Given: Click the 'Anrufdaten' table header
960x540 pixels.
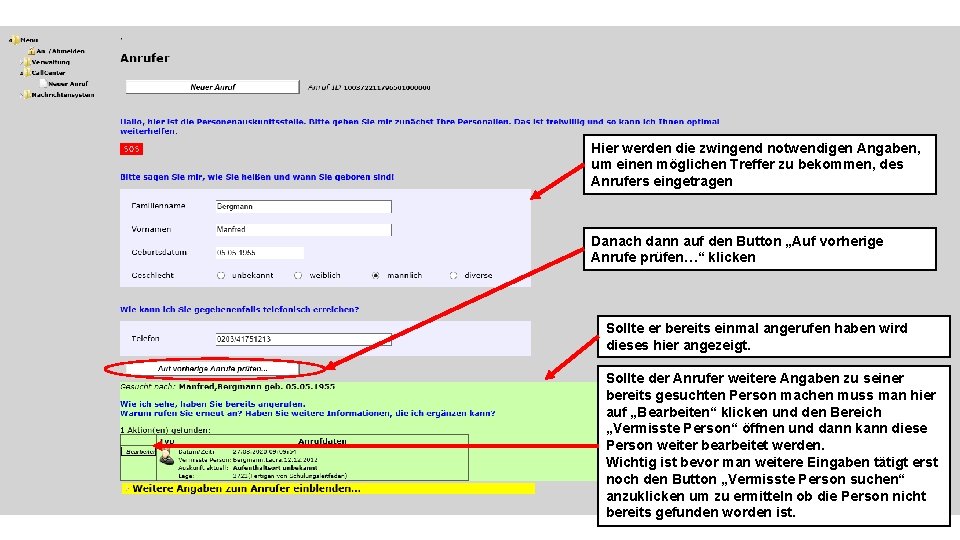Looking at the screenshot, I should tap(322, 441).
